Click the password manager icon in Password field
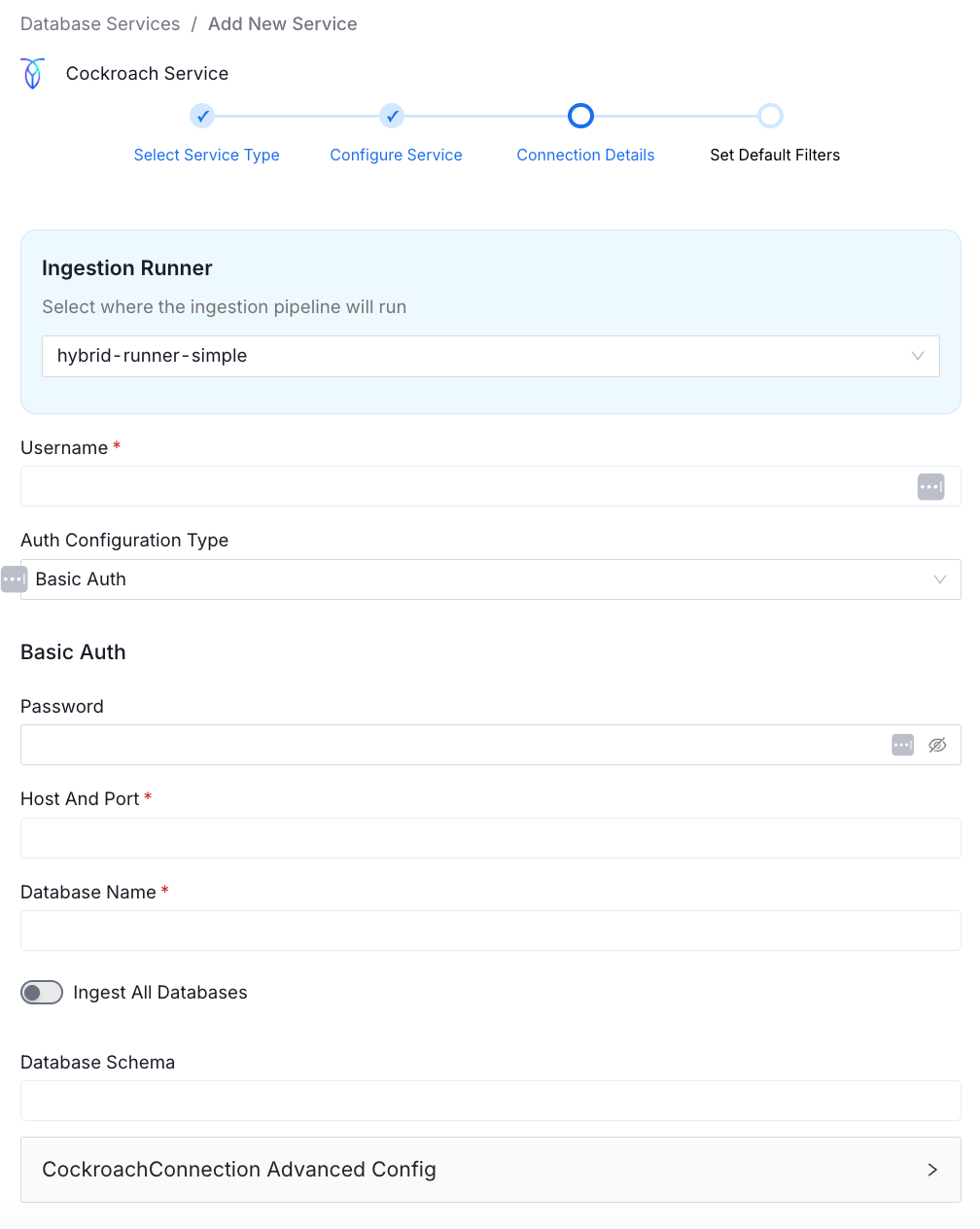980x1229 pixels. [902, 745]
